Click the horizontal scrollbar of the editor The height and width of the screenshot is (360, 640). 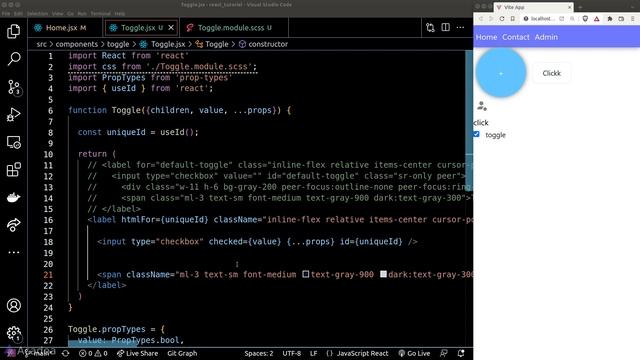click(x=103, y=344)
